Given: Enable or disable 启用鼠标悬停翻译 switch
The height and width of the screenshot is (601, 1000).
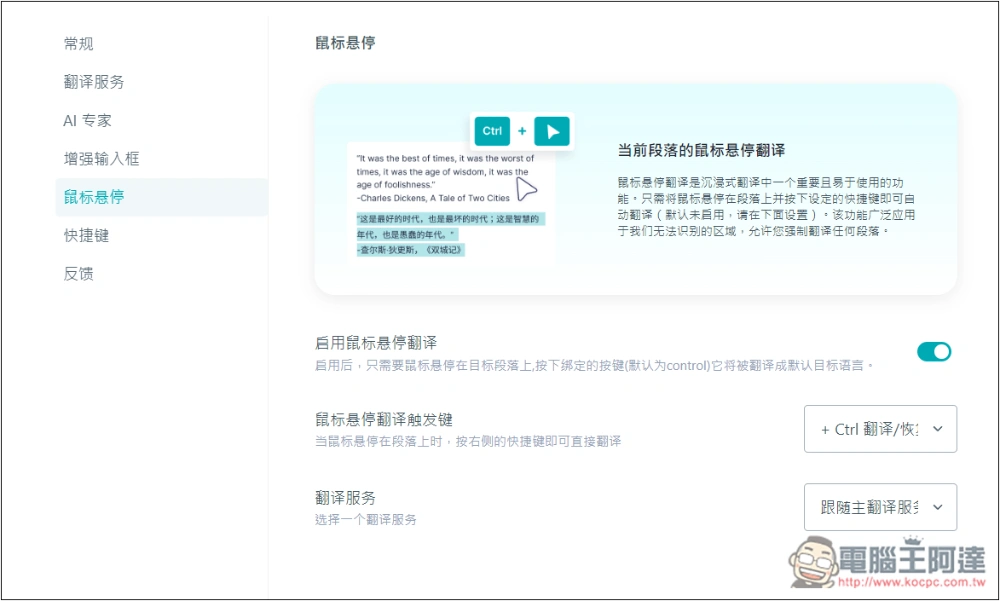Looking at the screenshot, I should pyautogui.click(x=934, y=351).
